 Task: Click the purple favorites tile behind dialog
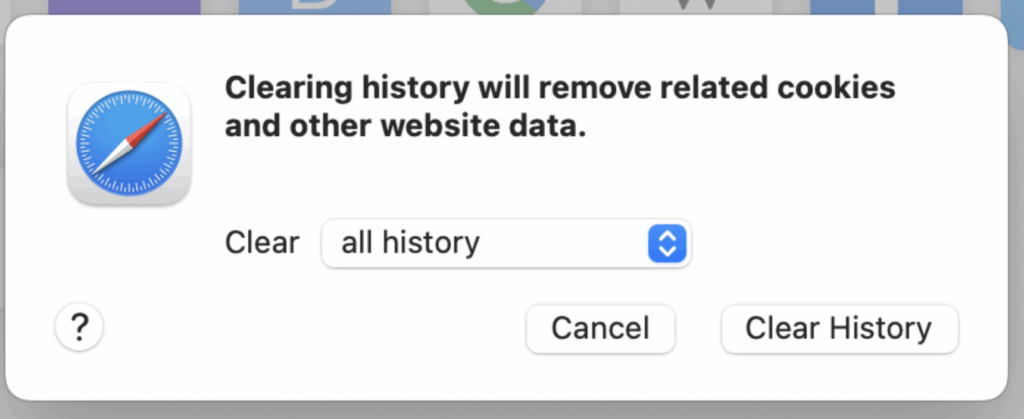(x=123, y=7)
